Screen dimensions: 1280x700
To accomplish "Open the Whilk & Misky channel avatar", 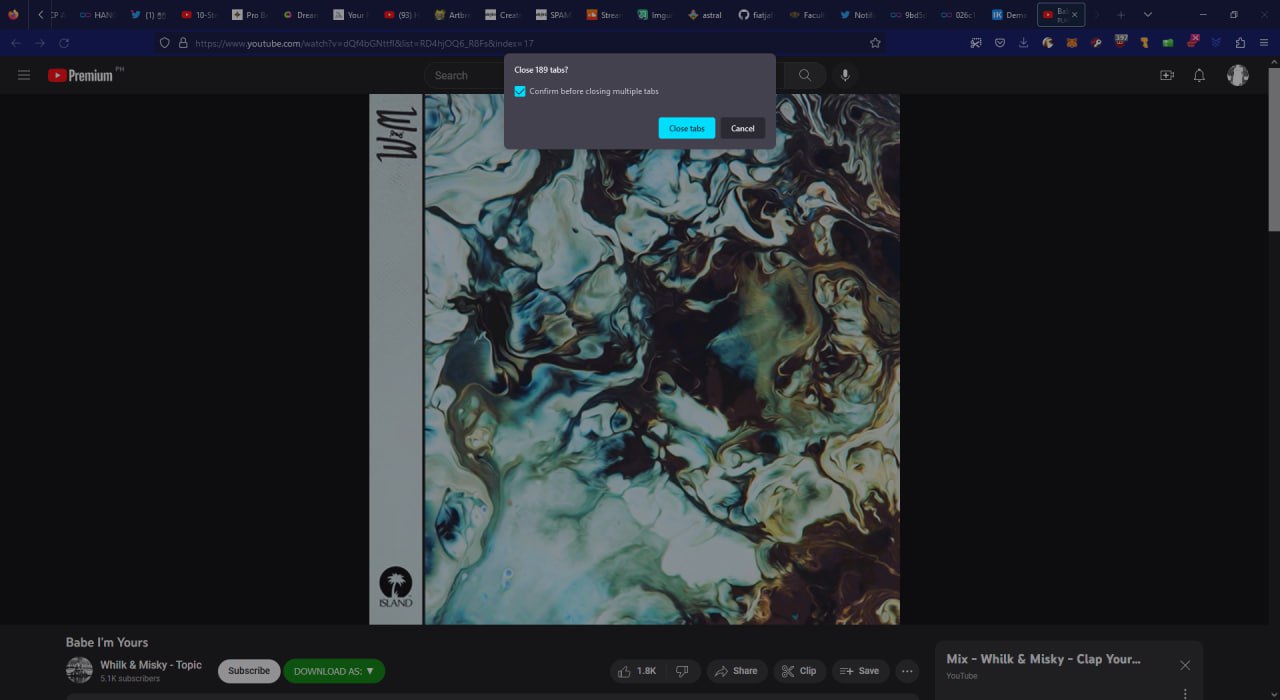I will [79, 670].
